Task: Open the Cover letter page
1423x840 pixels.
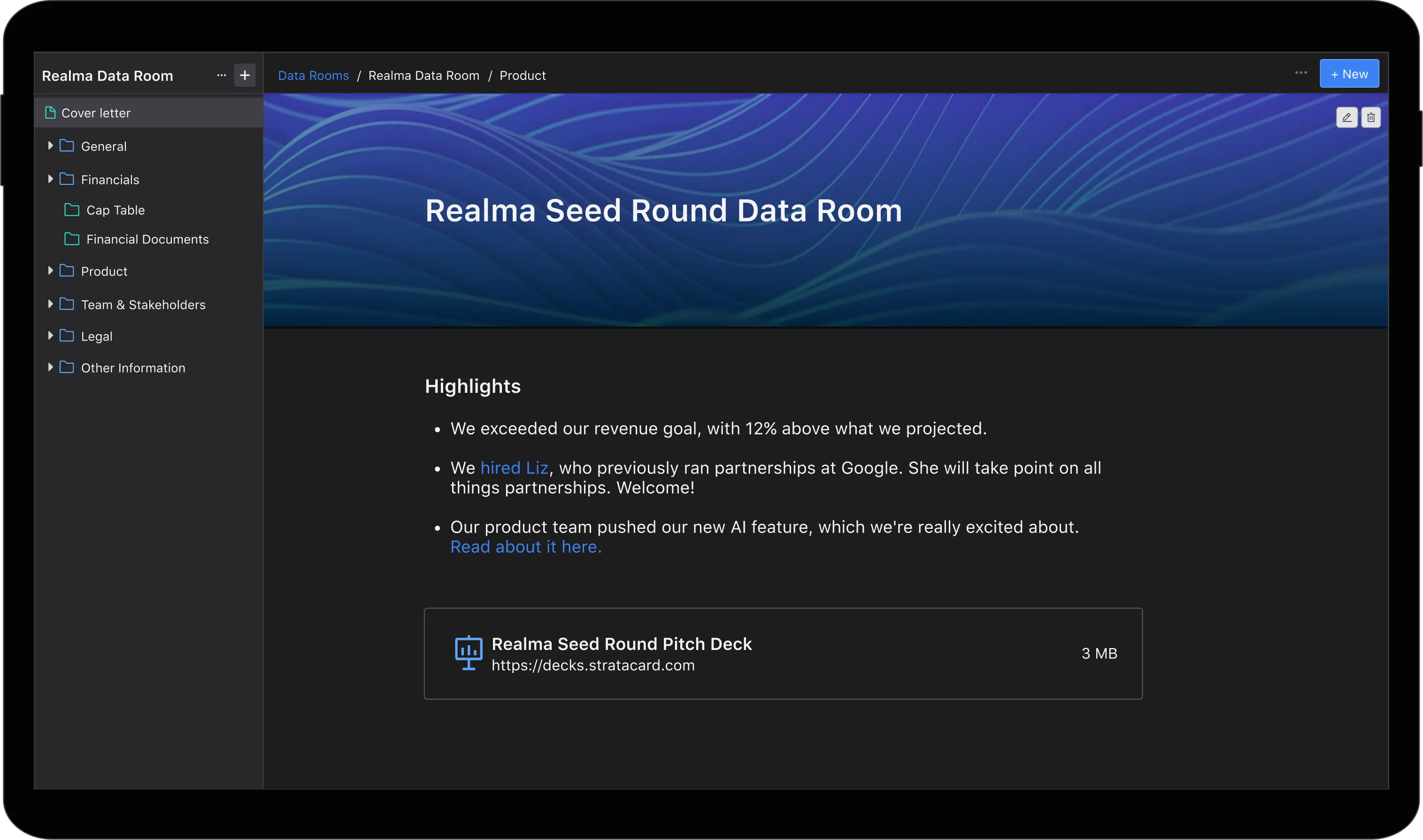Action: point(149,113)
